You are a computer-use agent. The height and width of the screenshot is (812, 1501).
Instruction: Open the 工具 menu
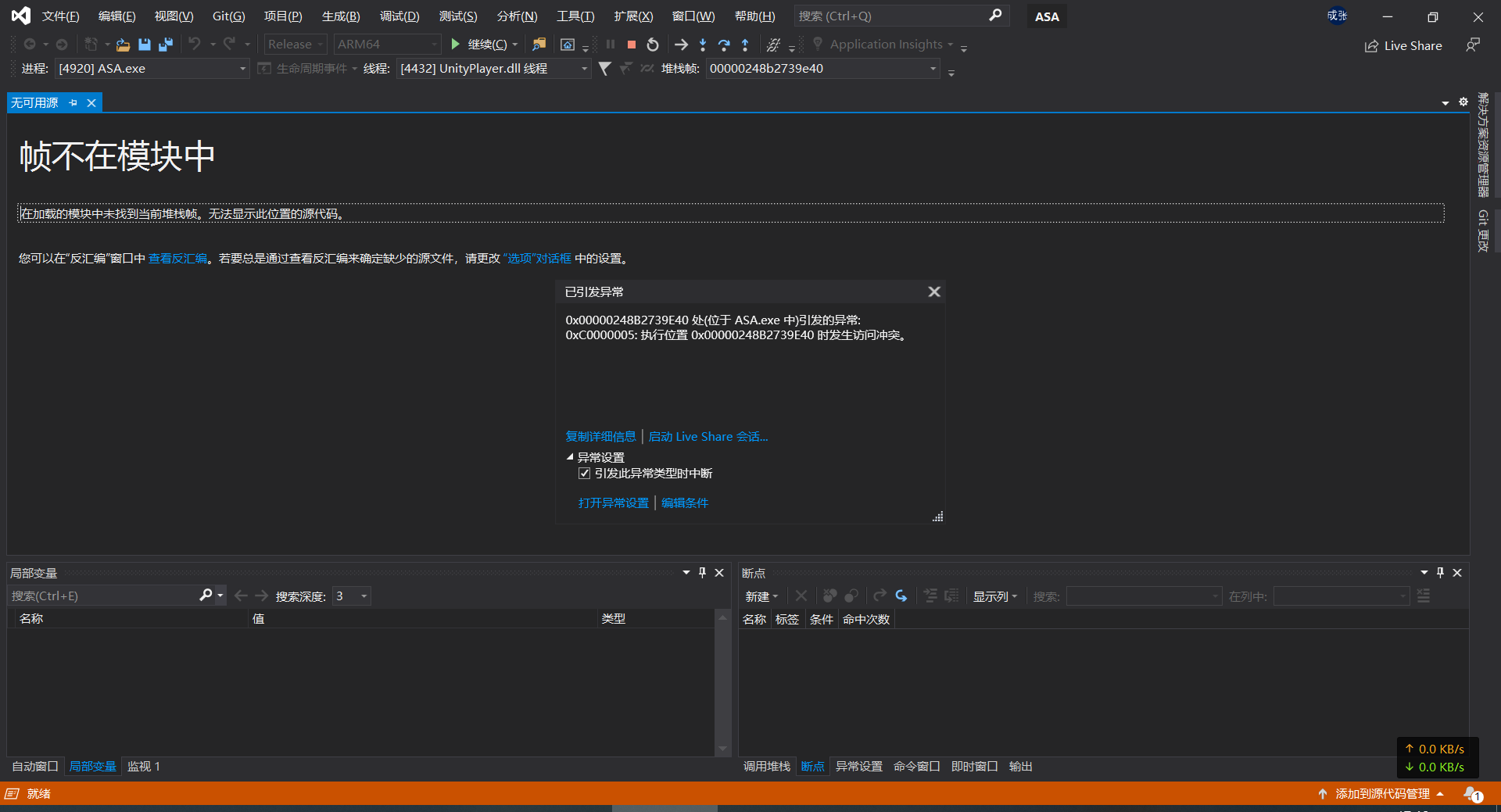tap(575, 16)
